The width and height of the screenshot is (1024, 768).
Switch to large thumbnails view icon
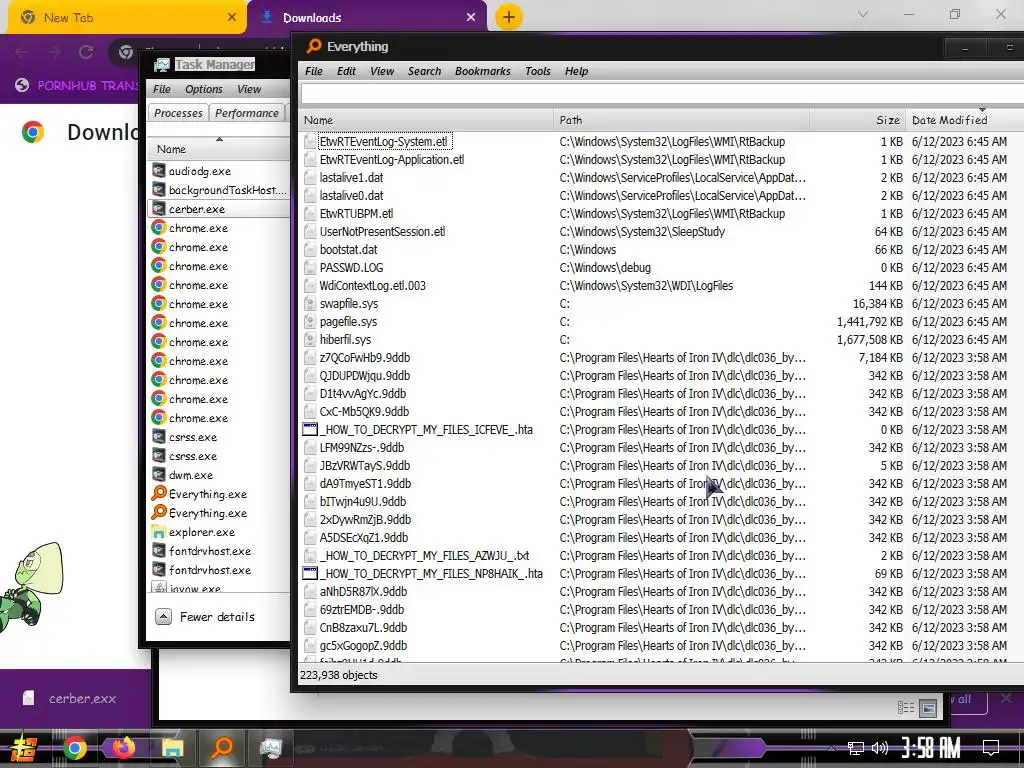tap(928, 708)
